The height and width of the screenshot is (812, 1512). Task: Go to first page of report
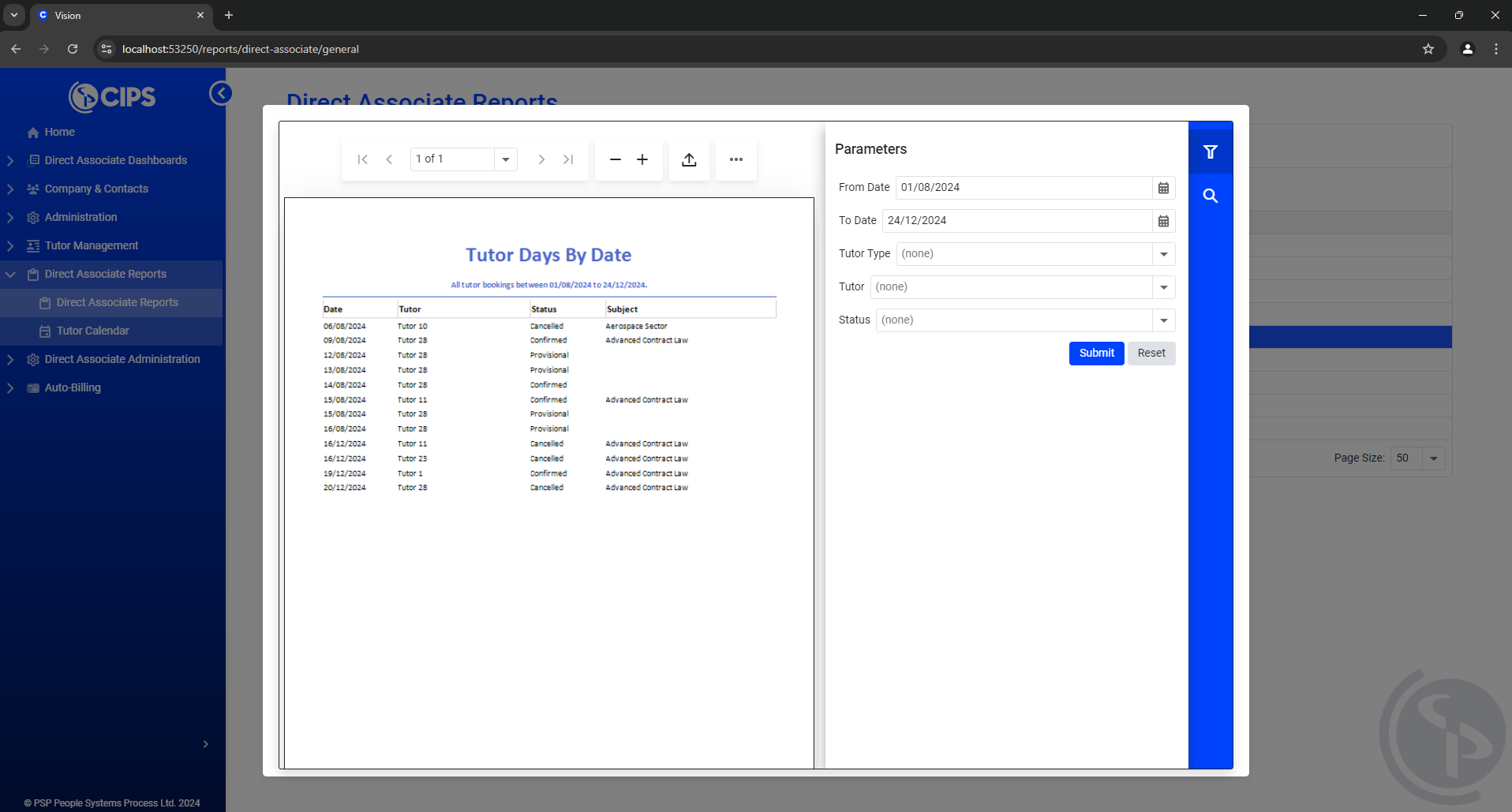tap(362, 159)
